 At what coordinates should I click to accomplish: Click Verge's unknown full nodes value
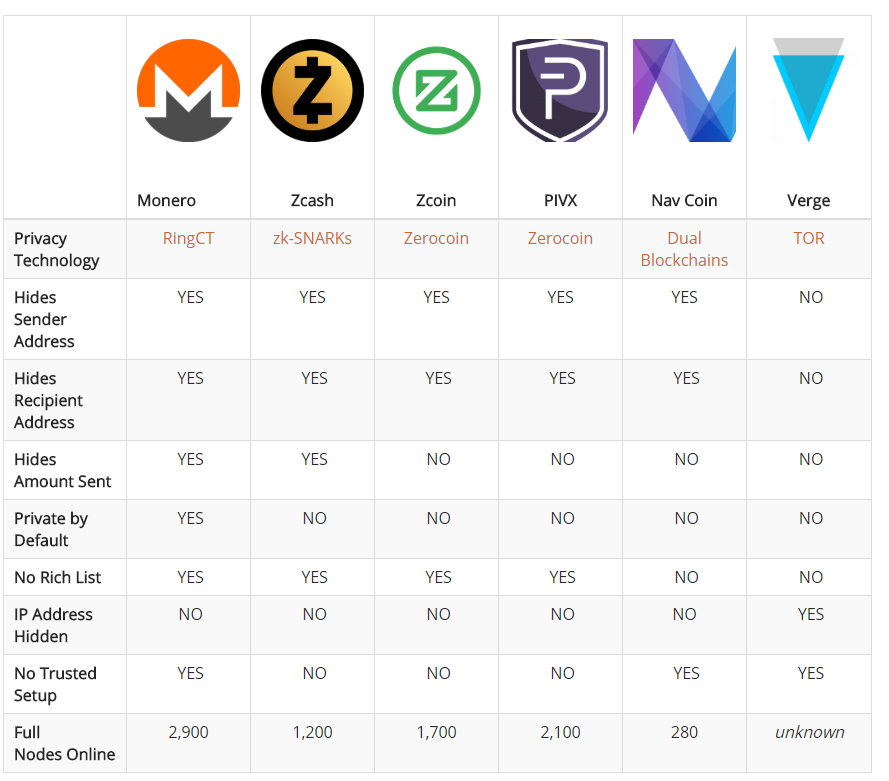810,732
